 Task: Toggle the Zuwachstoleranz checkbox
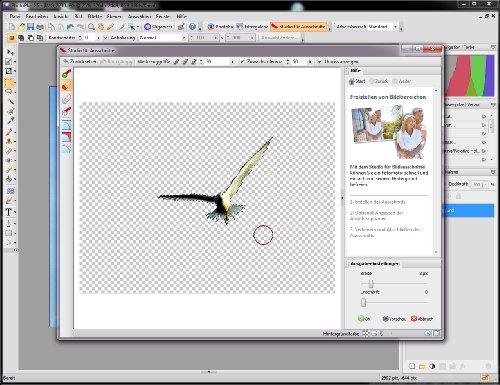[243, 62]
